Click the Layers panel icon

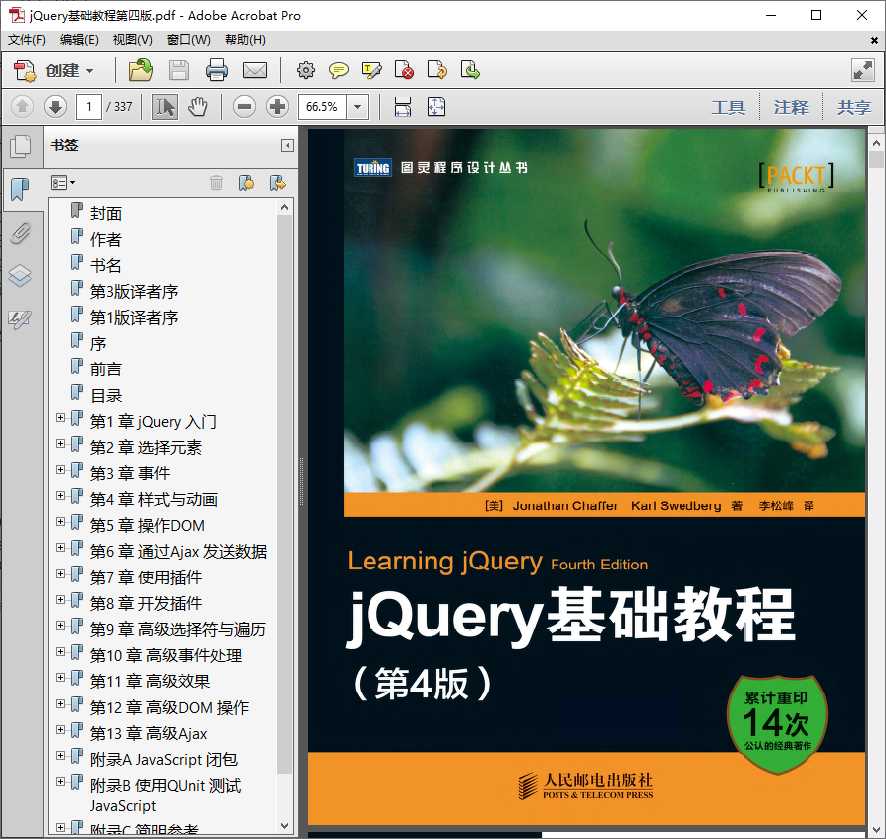coord(22,275)
